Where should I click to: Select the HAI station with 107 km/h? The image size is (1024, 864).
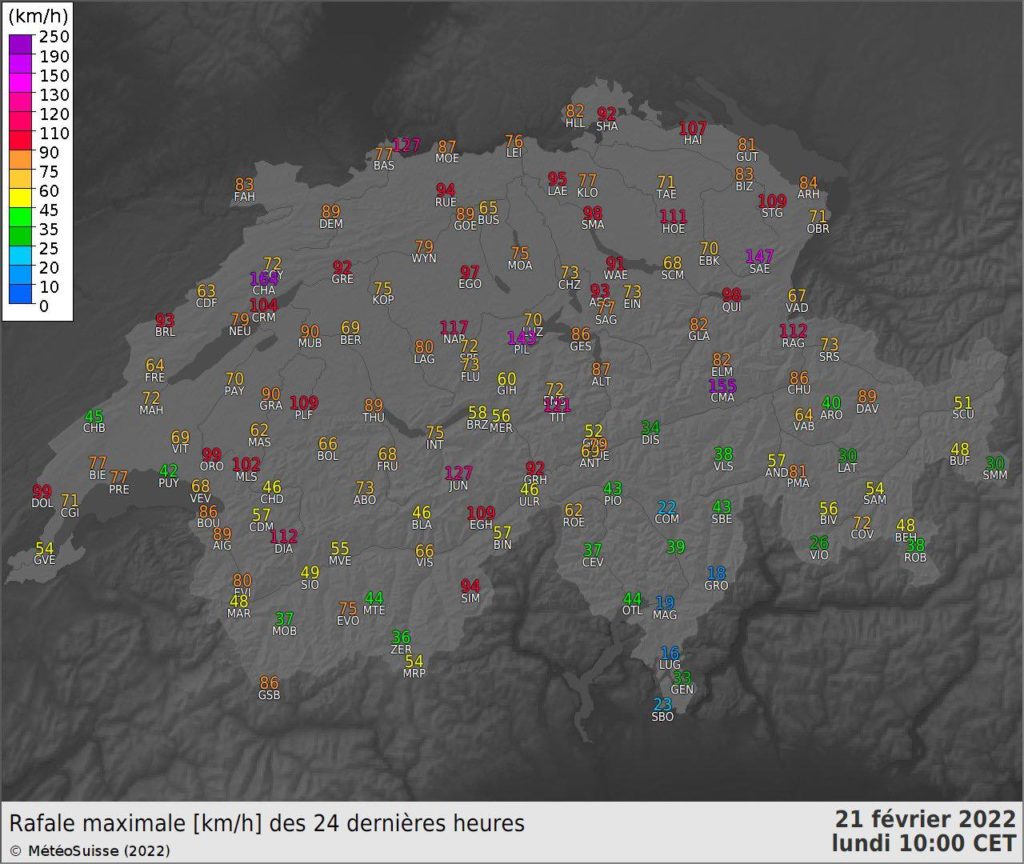(693, 129)
